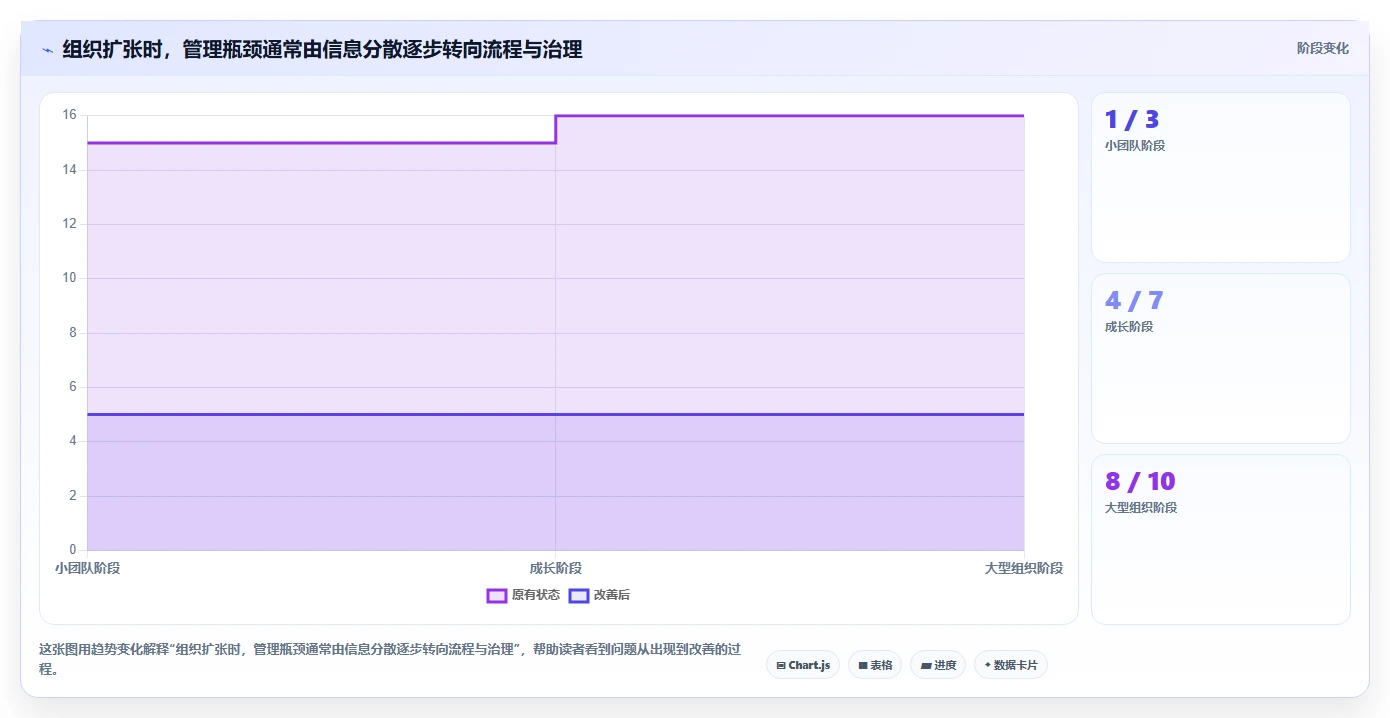Click the chart title 组织扩张时，管理瓶颈
This screenshot has width=1390, height=718.
click(x=322, y=49)
